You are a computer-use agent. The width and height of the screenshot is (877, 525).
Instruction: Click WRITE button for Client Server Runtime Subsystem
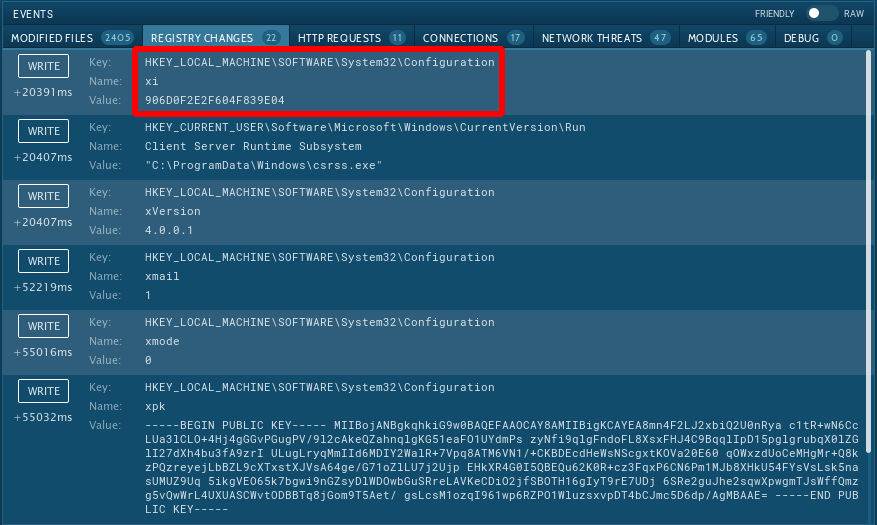pos(43,131)
